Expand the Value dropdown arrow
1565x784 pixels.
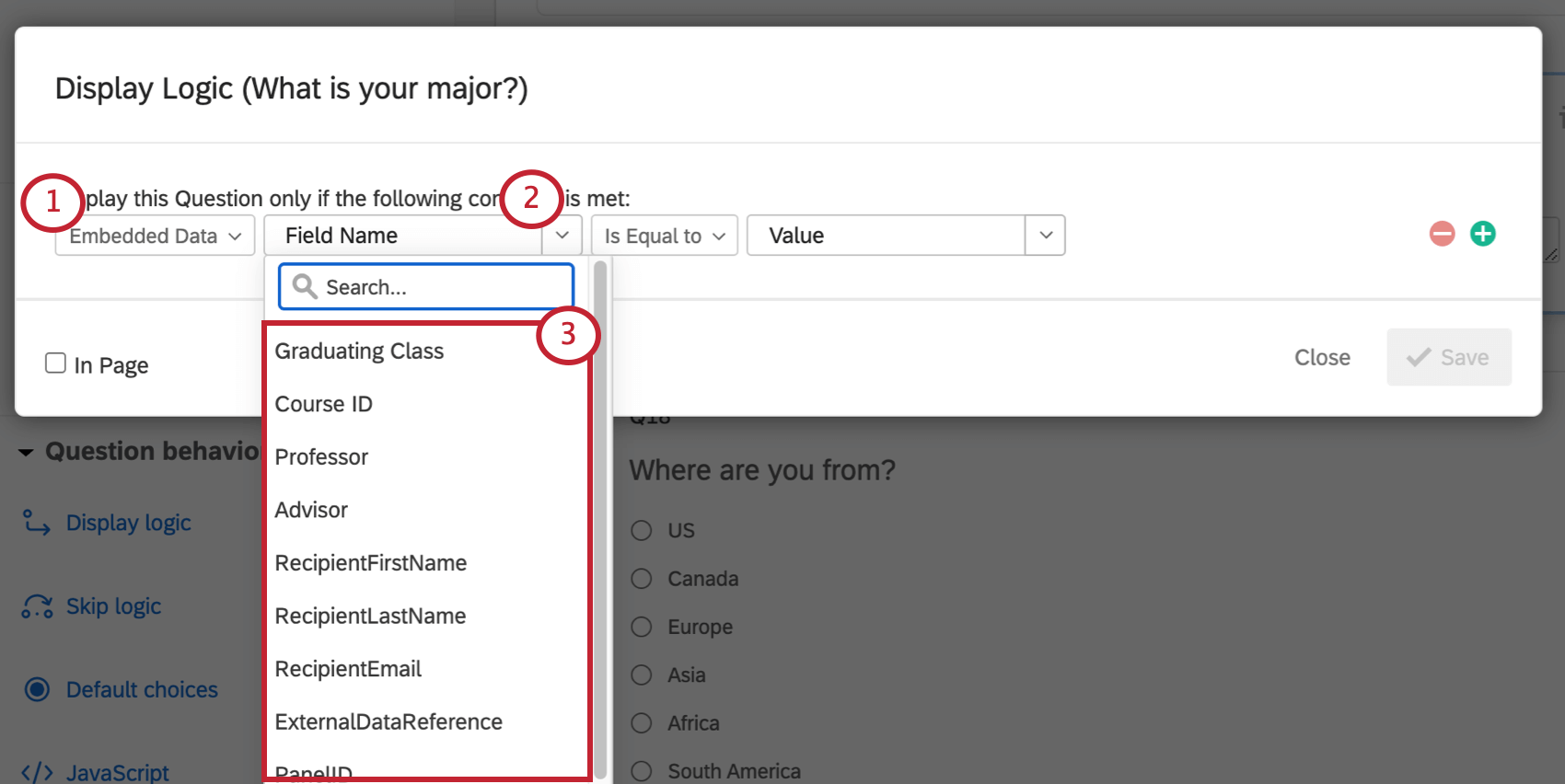tap(1046, 236)
